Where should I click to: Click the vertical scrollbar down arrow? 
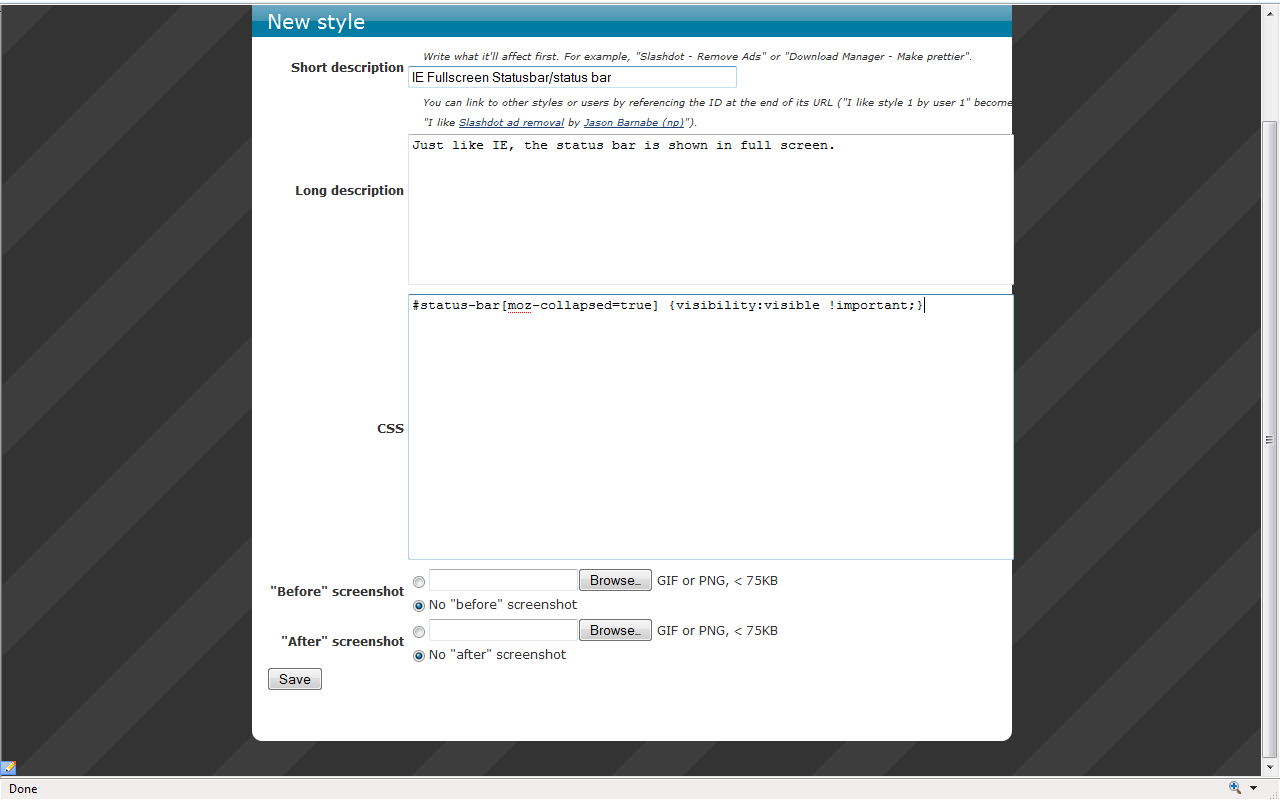coord(1270,768)
